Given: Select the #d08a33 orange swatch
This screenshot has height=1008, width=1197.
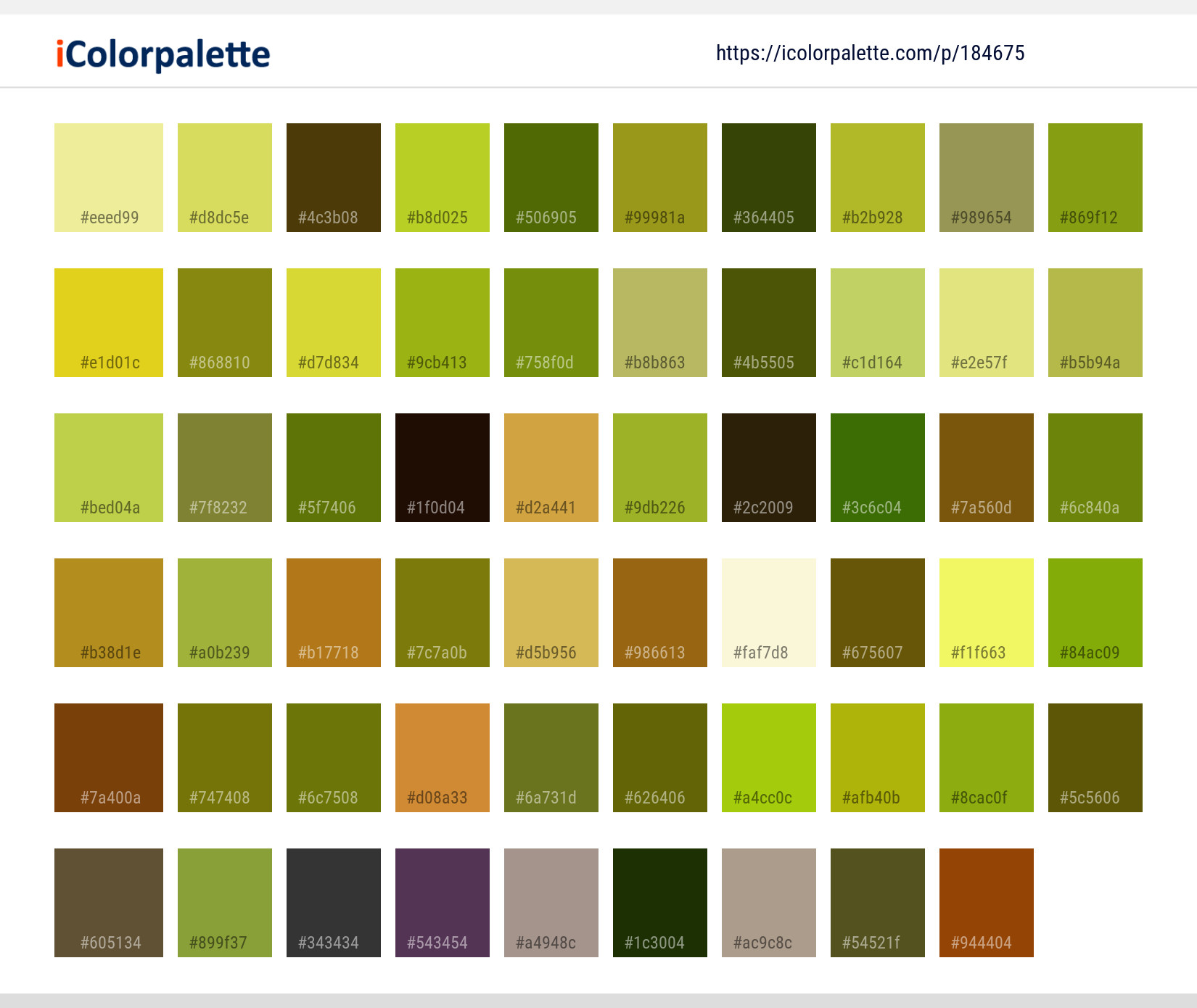Looking at the screenshot, I should 443,758.
